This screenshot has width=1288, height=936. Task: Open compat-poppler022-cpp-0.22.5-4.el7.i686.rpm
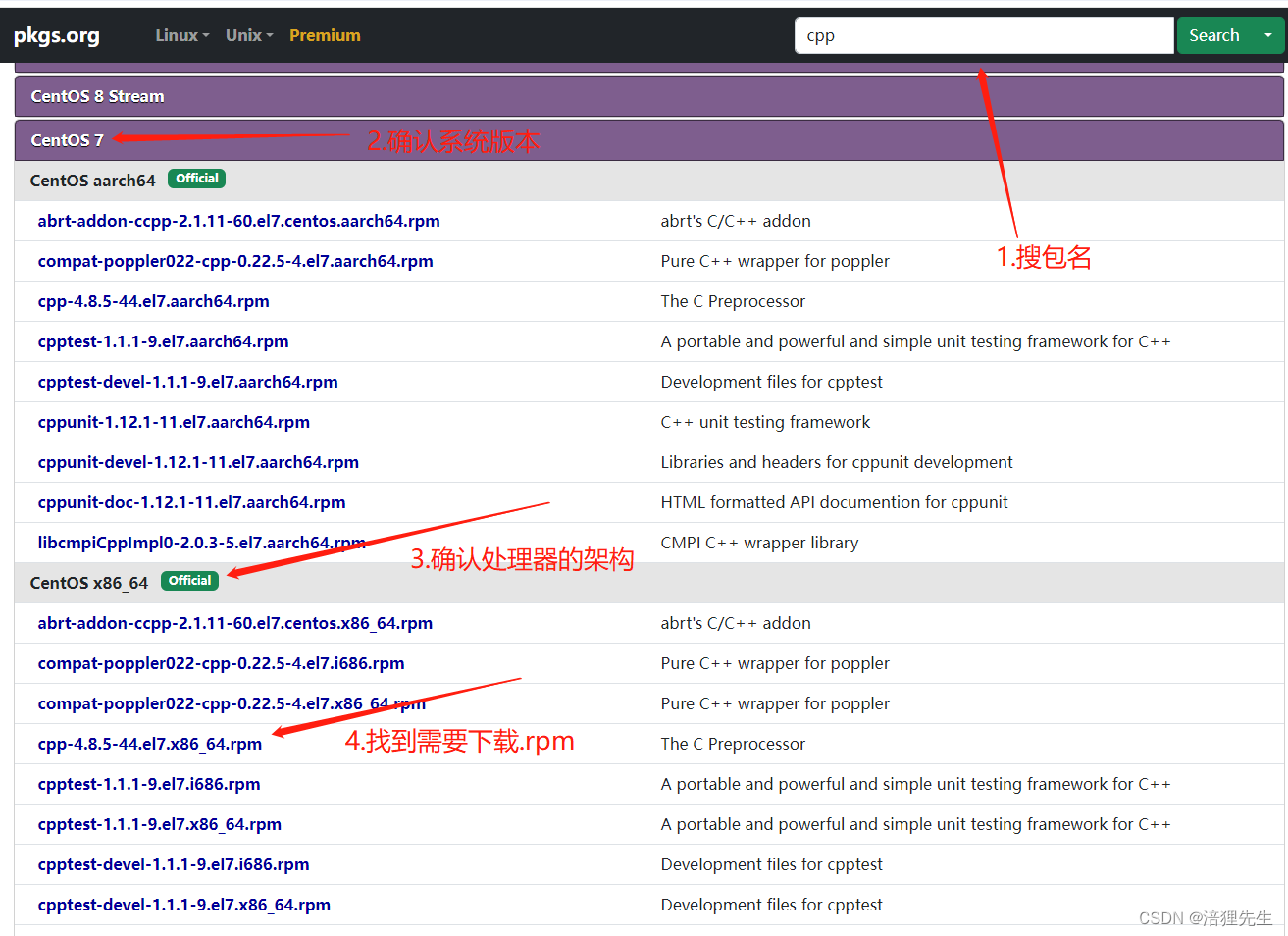(x=221, y=663)
